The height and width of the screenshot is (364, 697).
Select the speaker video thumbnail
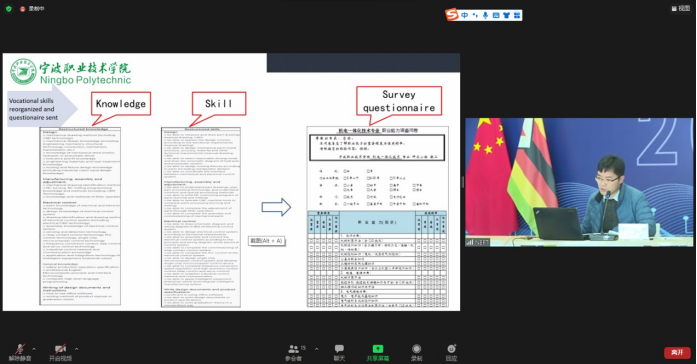click(579, 182)
